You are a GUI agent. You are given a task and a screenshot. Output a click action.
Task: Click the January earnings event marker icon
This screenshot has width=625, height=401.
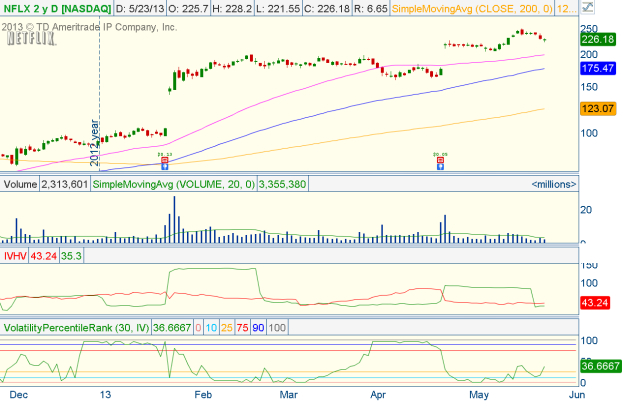point(164,160)
